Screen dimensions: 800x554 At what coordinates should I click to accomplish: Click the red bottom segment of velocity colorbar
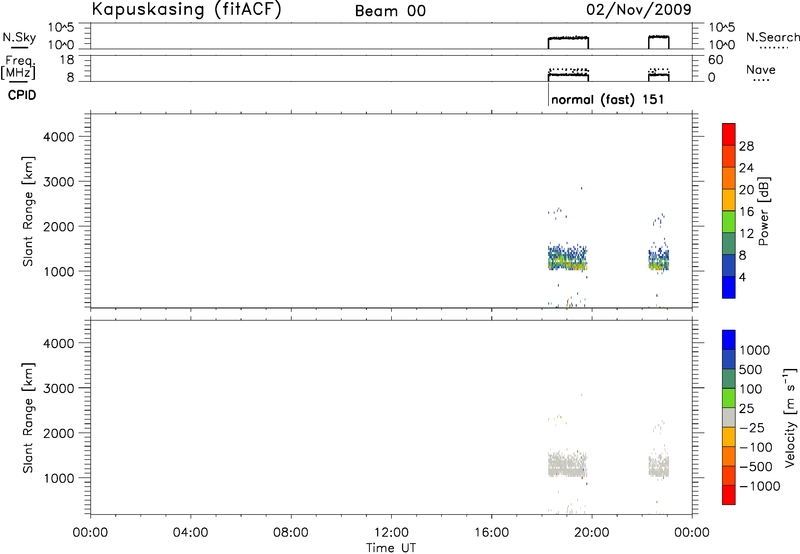pos(729,495)
